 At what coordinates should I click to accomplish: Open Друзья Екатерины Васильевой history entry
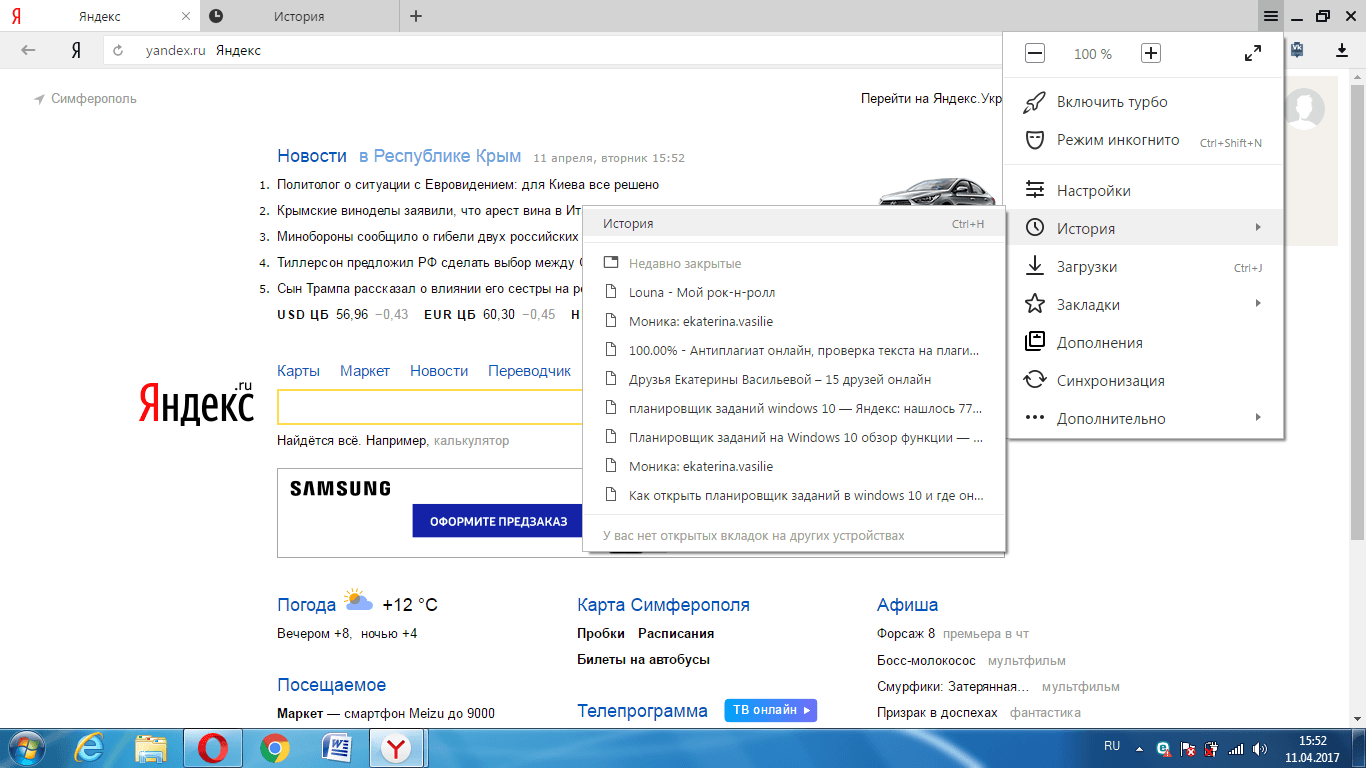coord(793,379)
